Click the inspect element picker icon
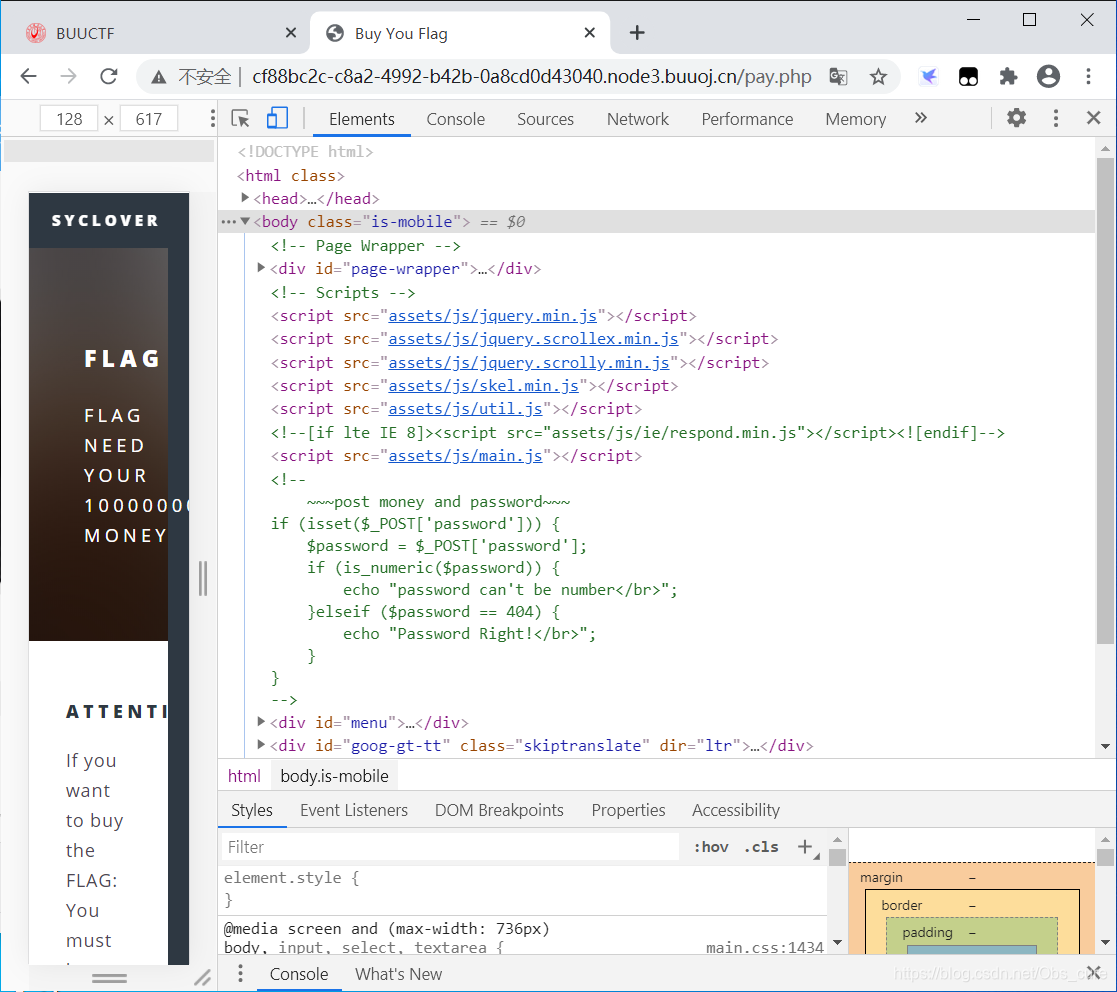Image resolution: width=1117 pixels, height=992 pixels. point(240,118)
